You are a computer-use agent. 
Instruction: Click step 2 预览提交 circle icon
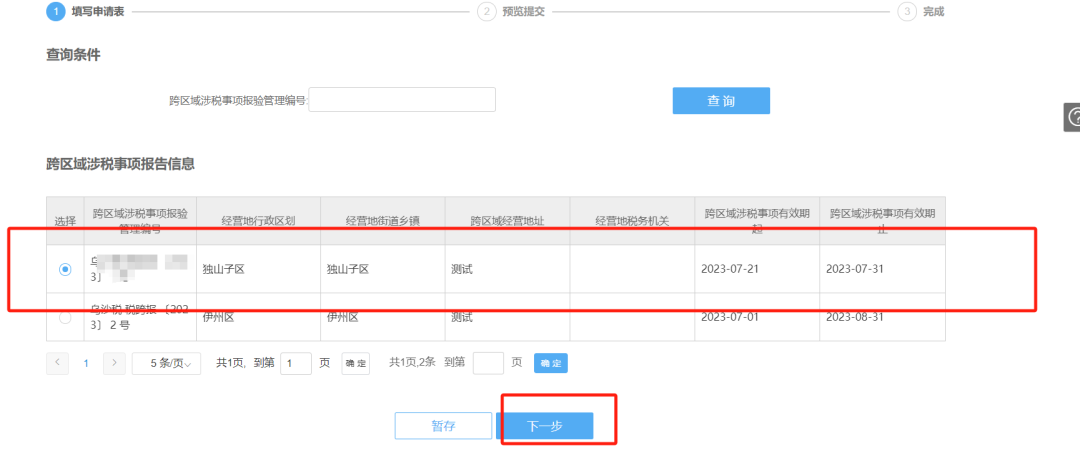[486, 12]
